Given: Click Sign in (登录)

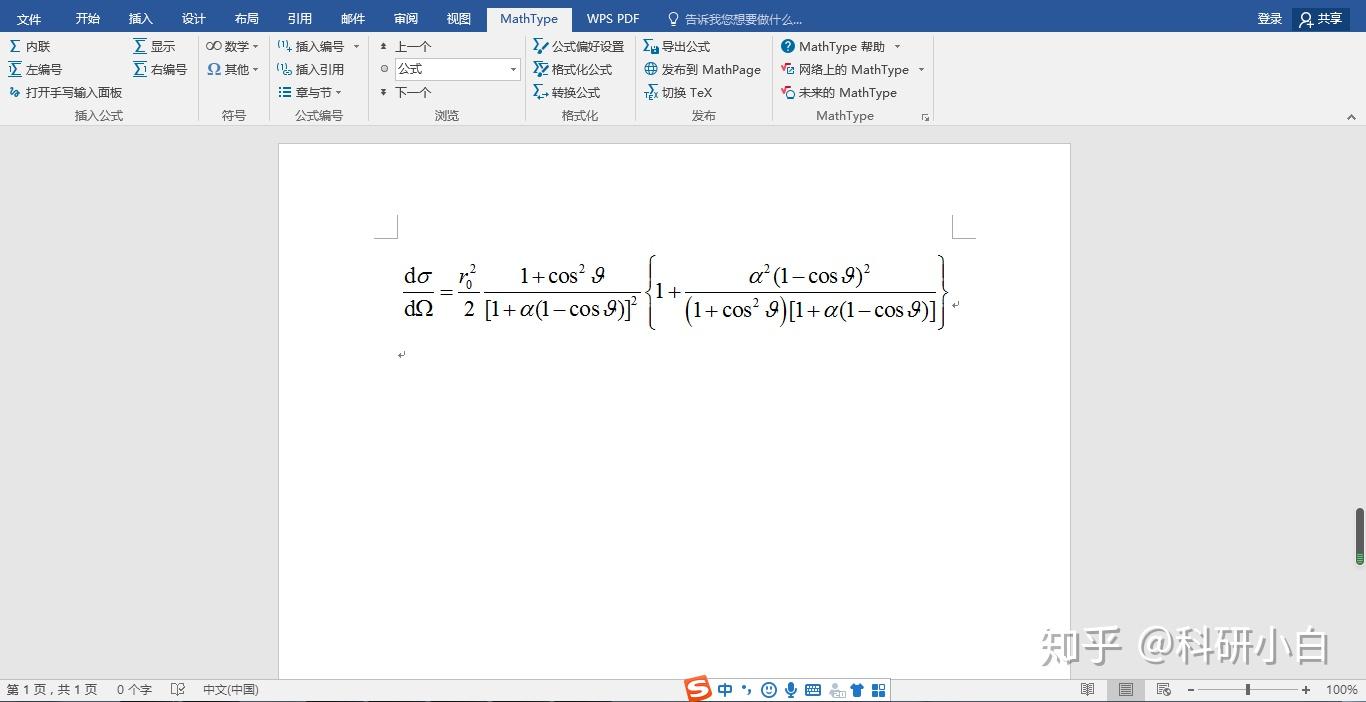Looking at the screenshot, I should tap(1270, 19).
